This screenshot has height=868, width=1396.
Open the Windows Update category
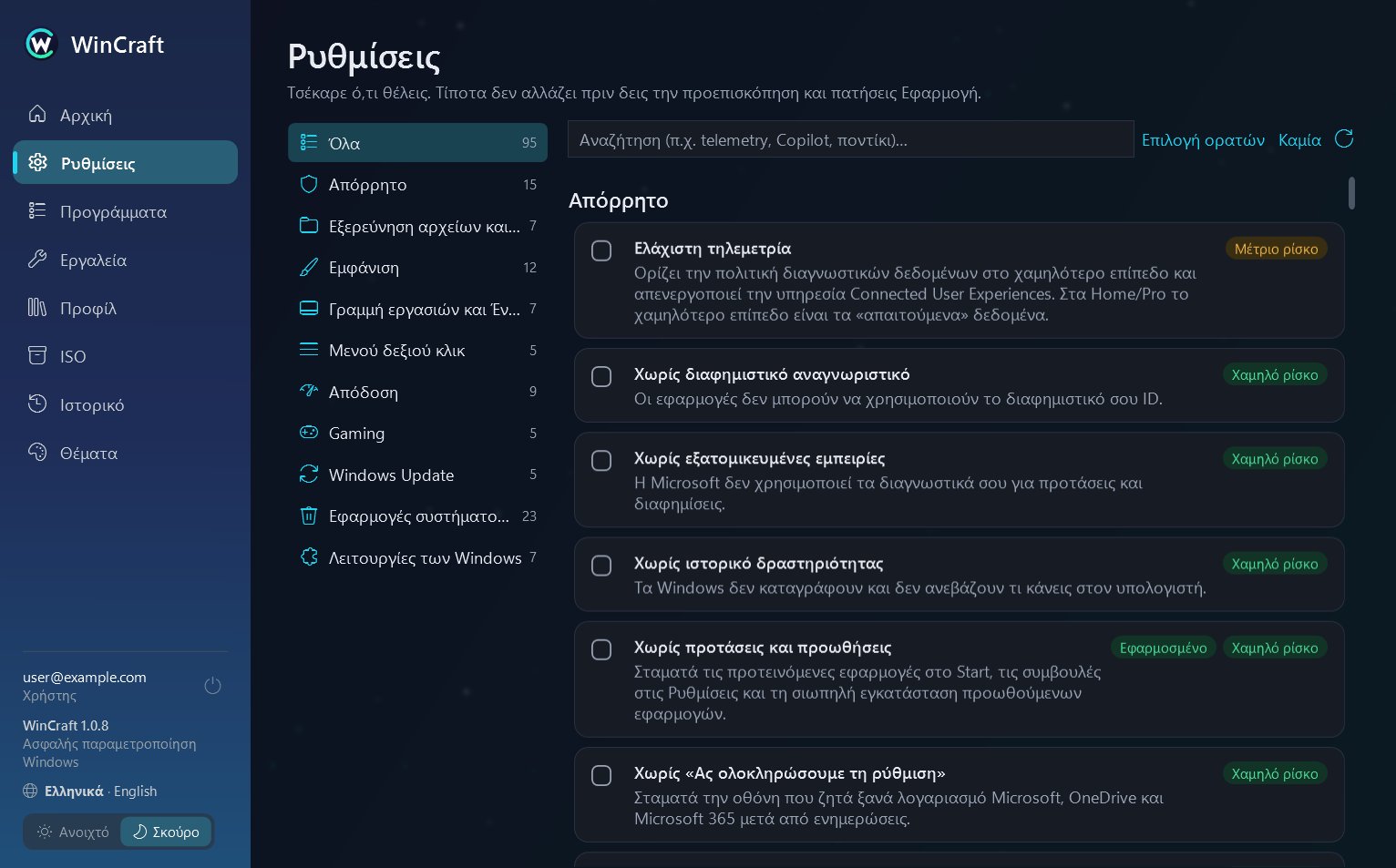pyautogui.click(x=417, y=475)
